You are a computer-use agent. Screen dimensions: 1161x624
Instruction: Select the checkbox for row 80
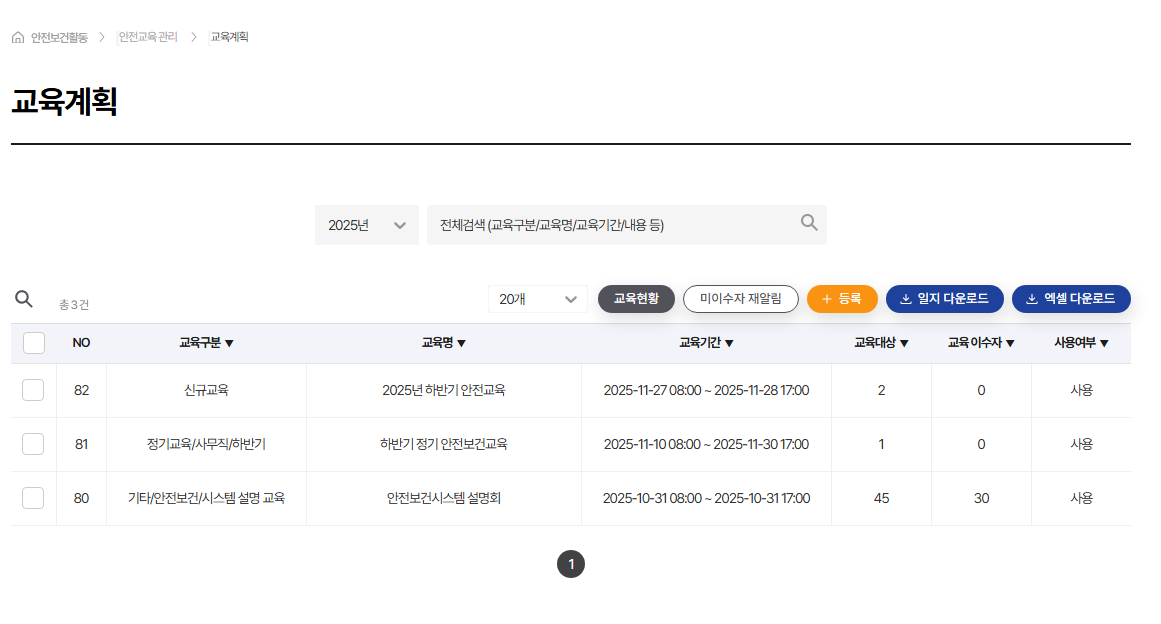tap(33, 498)
